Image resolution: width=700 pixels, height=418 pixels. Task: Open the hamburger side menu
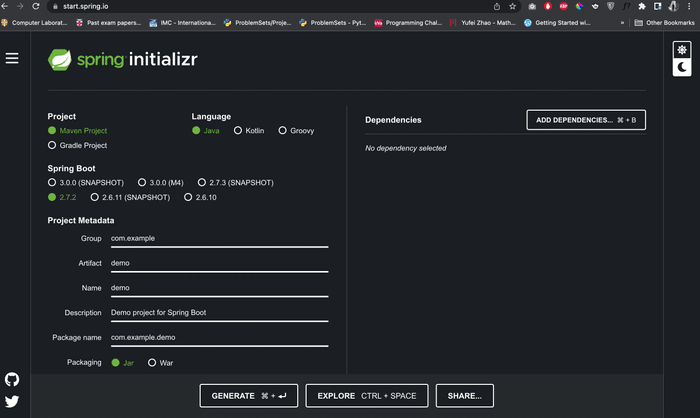tap(12, 58)
